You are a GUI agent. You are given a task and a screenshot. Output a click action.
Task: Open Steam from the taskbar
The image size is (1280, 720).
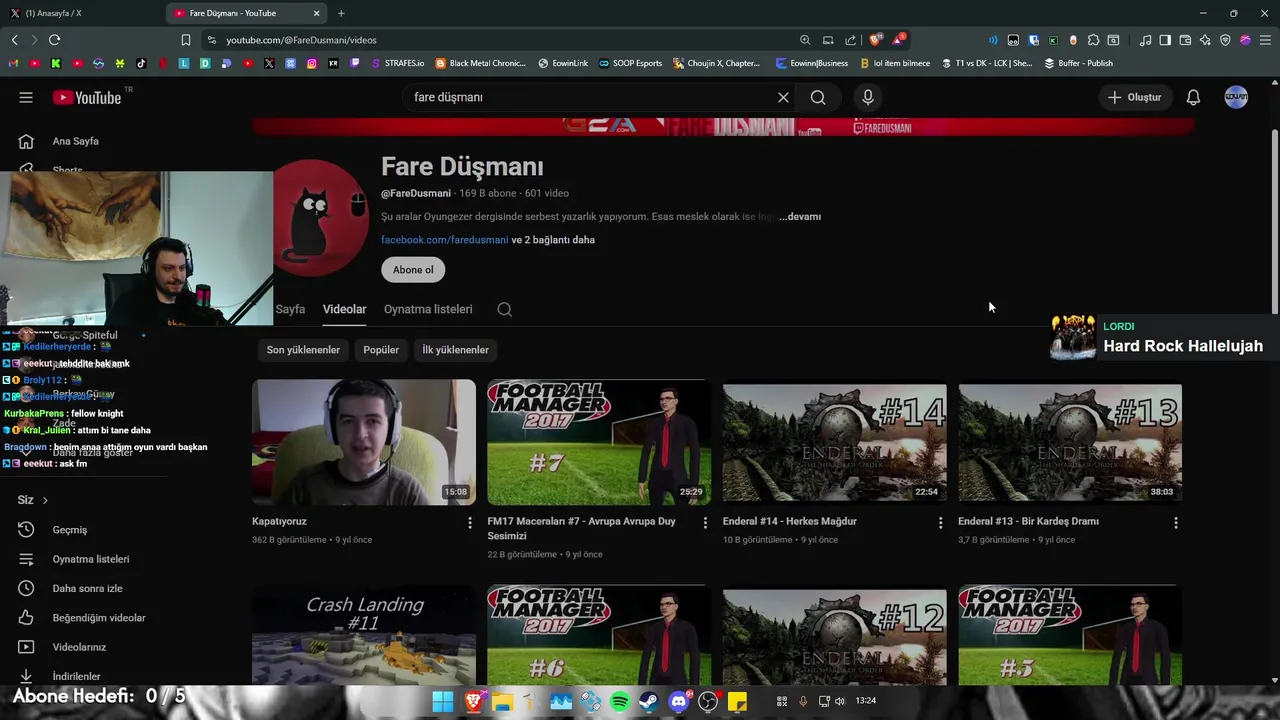pyautogui.click(x=649, y=701)
